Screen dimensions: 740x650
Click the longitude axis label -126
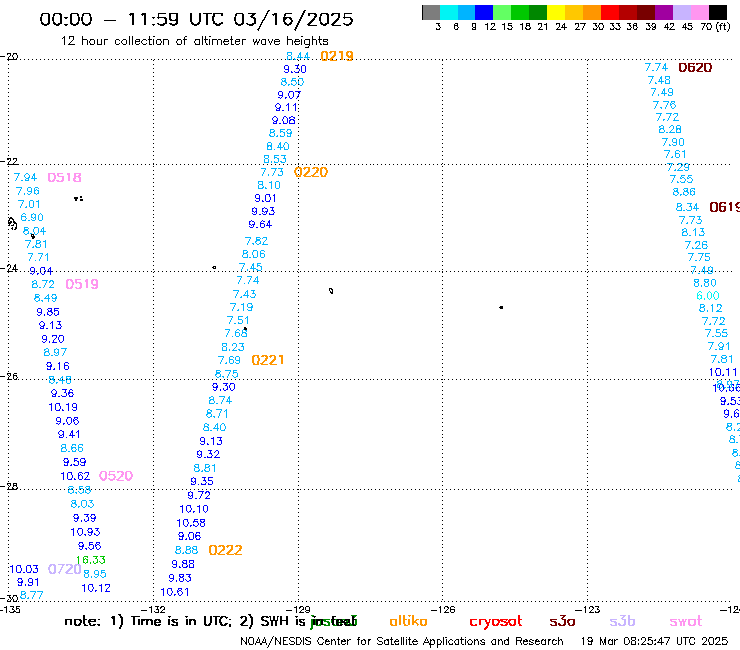tap(443, 610)
